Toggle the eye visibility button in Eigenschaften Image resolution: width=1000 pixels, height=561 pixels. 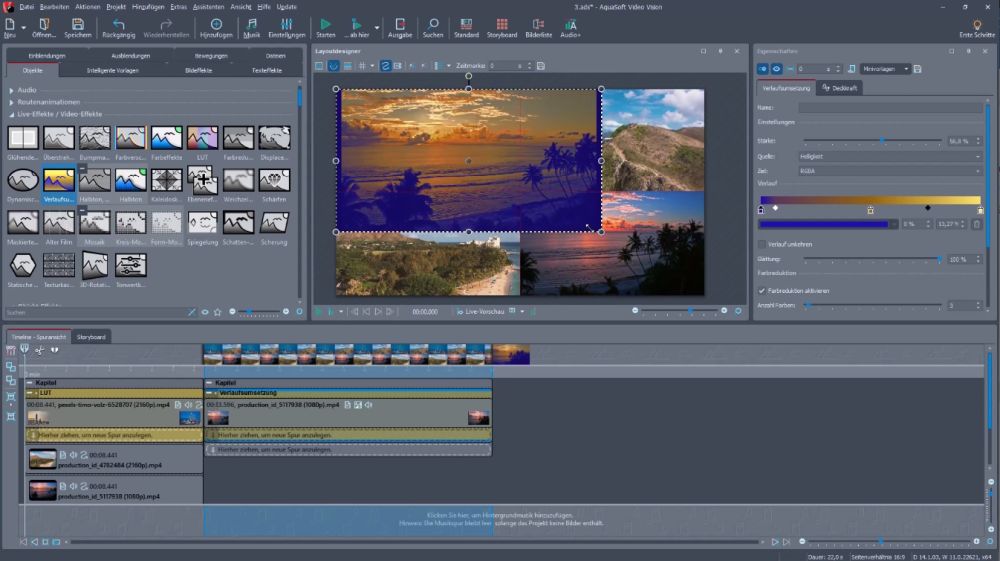(x=777, y=69)
